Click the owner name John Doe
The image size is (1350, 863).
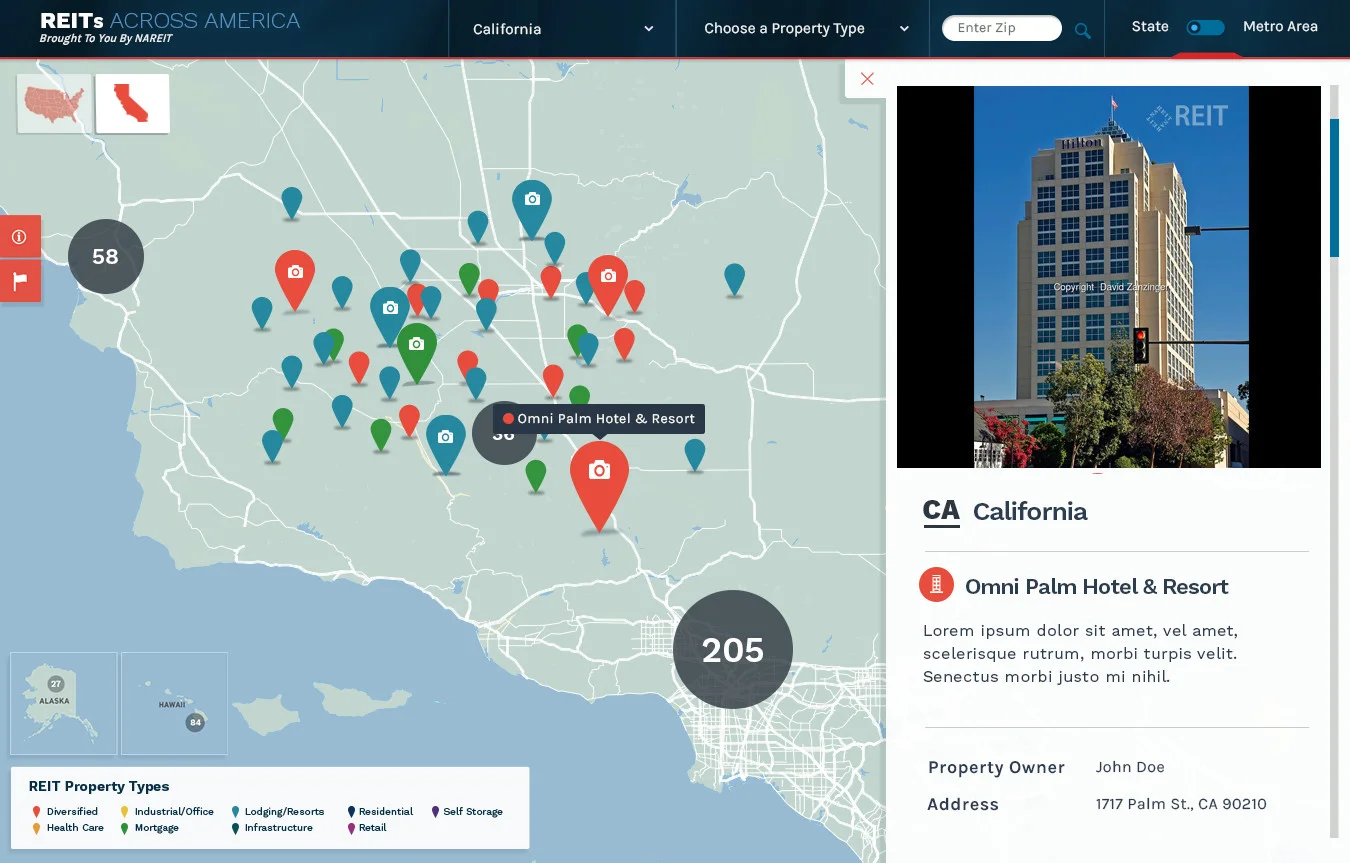[x=1130, y=768]
